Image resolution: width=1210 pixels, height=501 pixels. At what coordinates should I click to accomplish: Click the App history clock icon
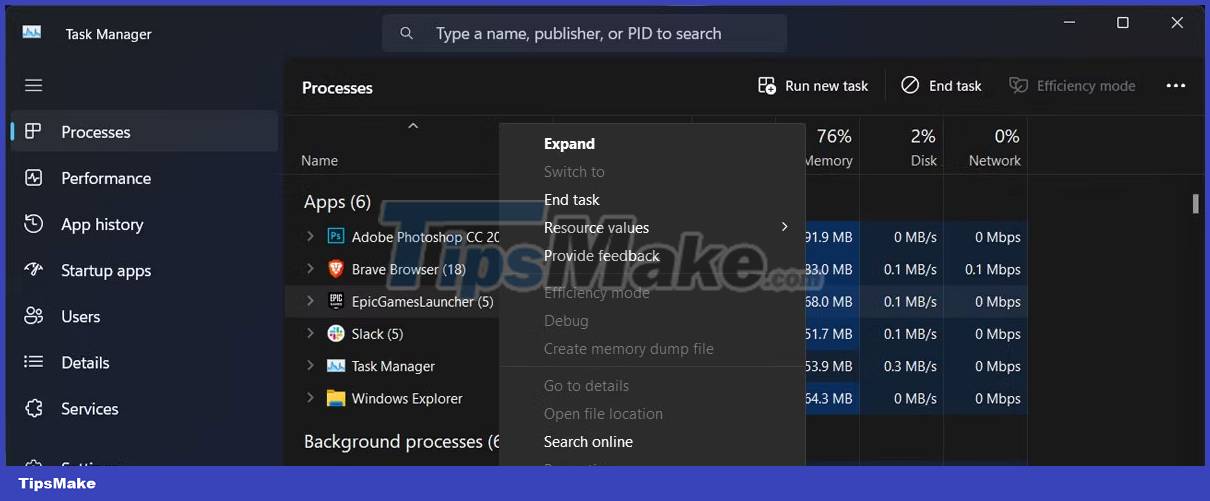[x=34, y=224]
